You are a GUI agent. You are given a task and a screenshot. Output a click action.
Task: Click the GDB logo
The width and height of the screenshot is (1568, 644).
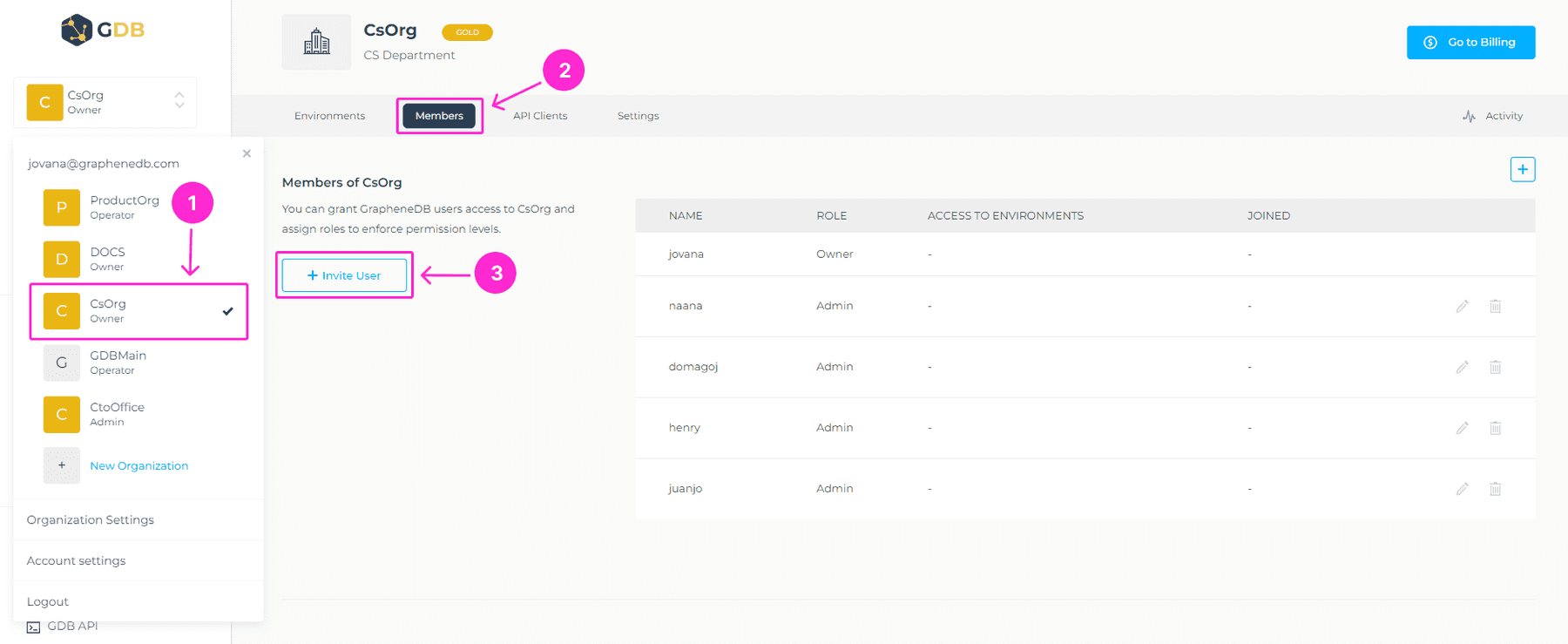pos(103,30)
